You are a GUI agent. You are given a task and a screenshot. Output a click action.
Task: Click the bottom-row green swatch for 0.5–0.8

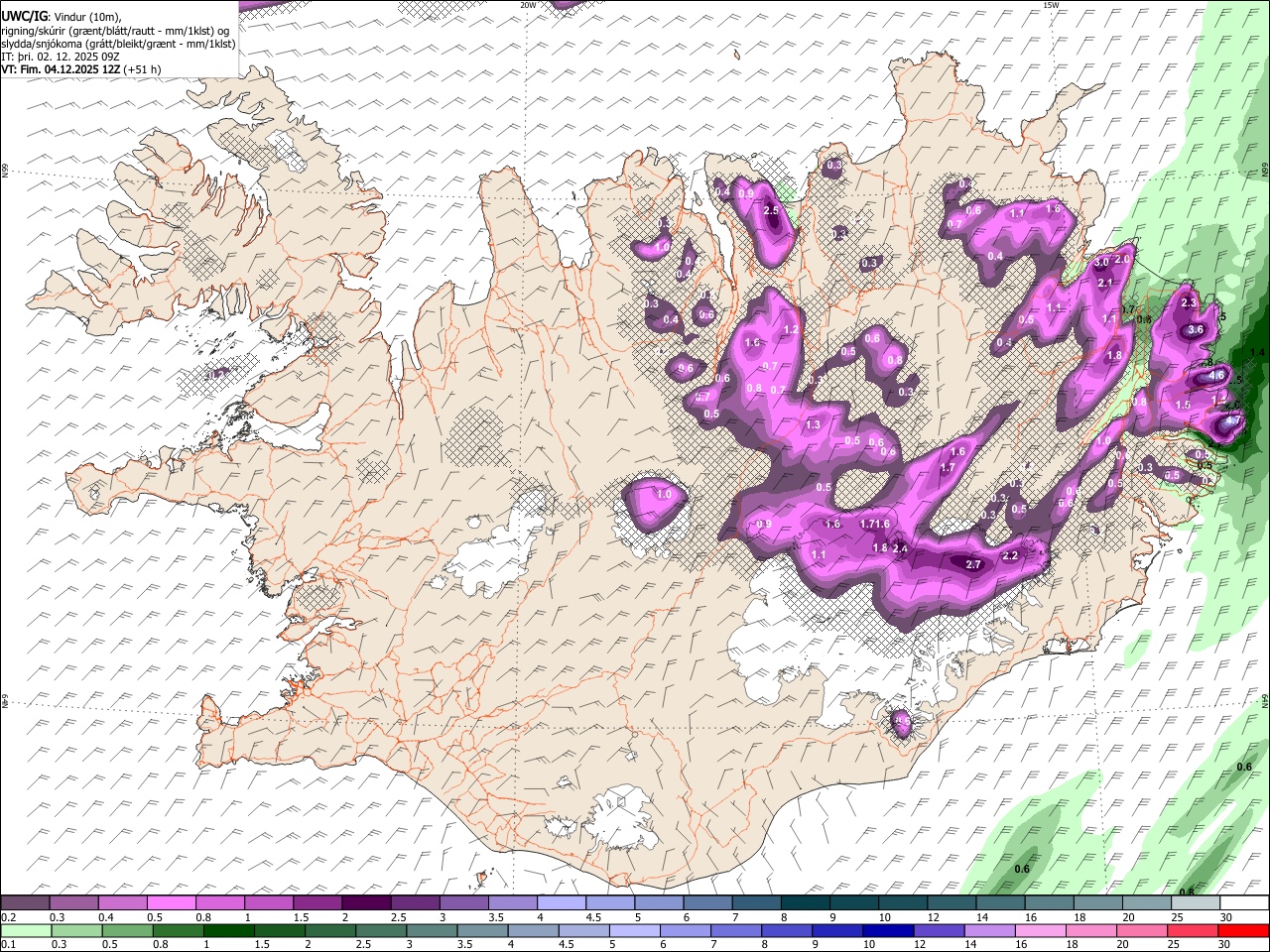(127, 930)
